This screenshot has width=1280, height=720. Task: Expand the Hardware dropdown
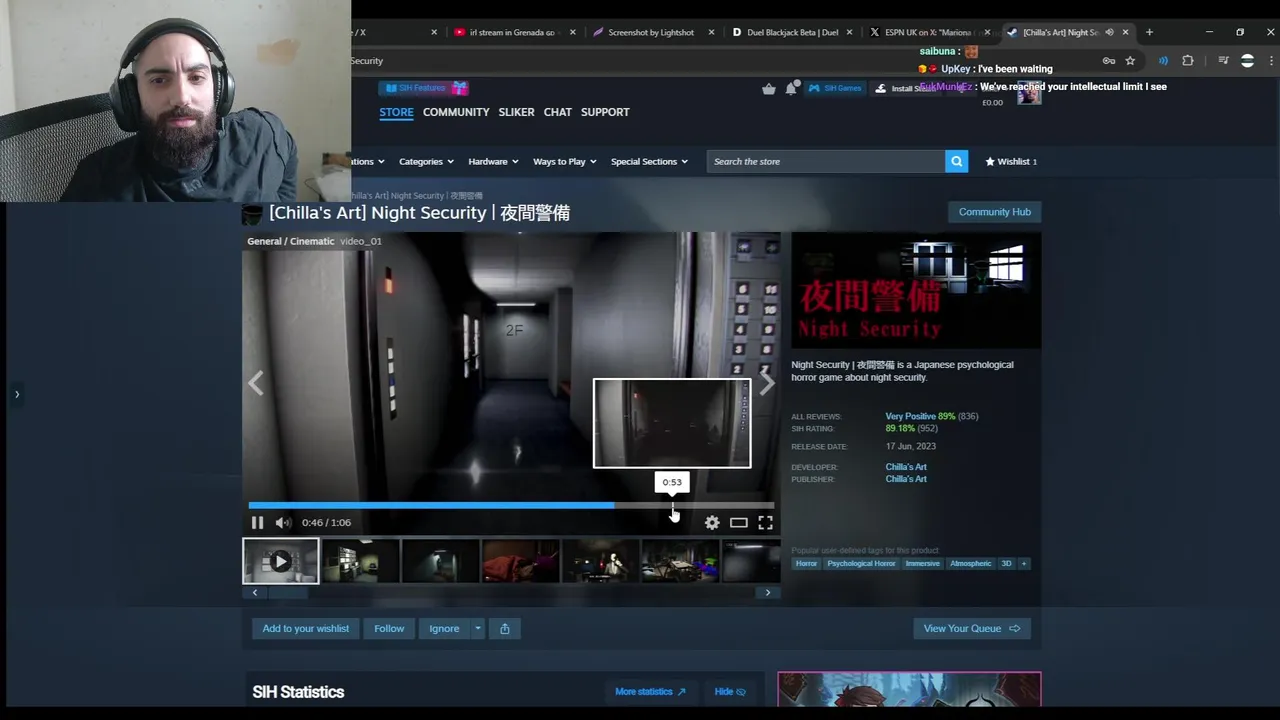click(x=493, y=161)
